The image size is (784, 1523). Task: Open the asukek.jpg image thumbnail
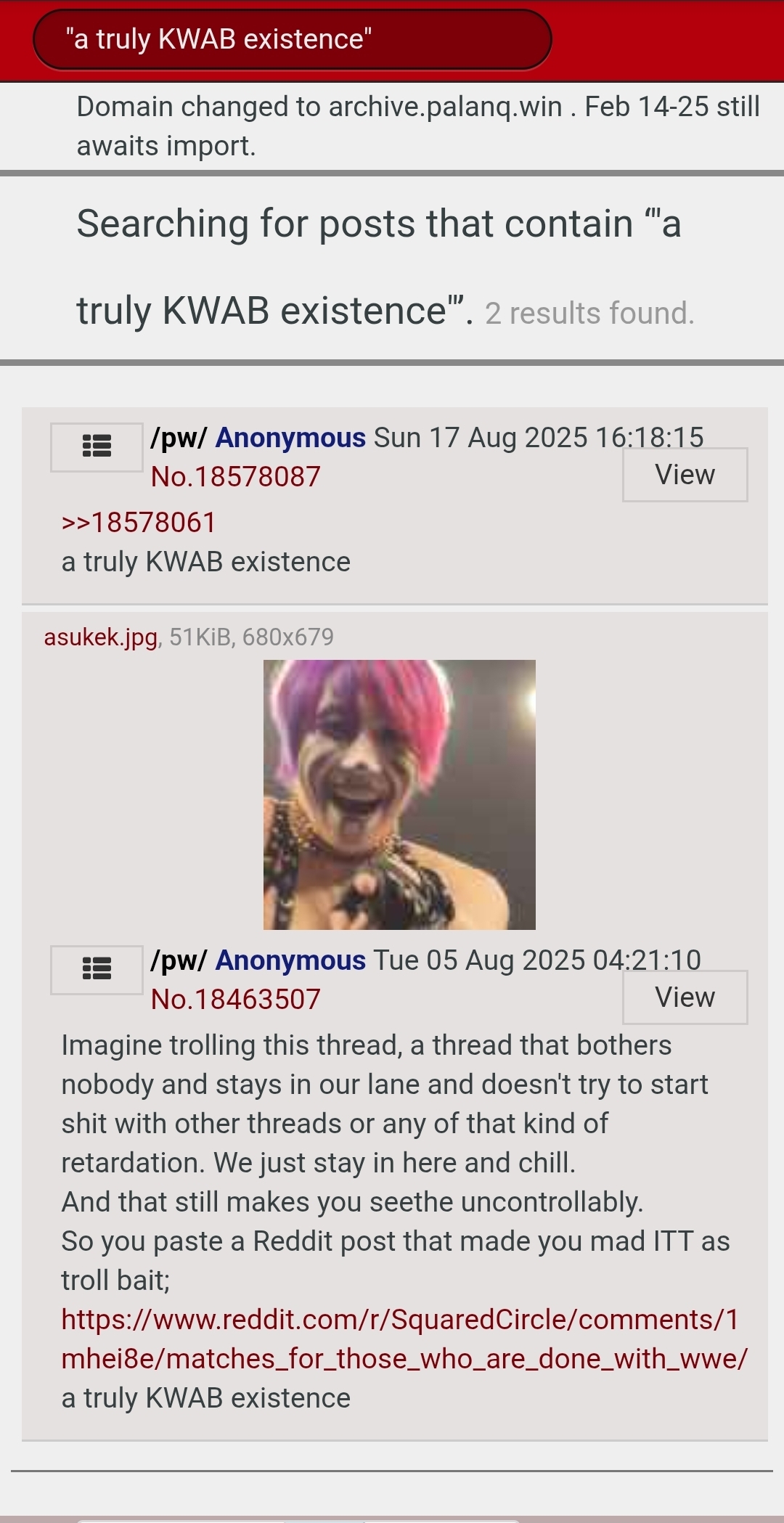tap(399, 795)
